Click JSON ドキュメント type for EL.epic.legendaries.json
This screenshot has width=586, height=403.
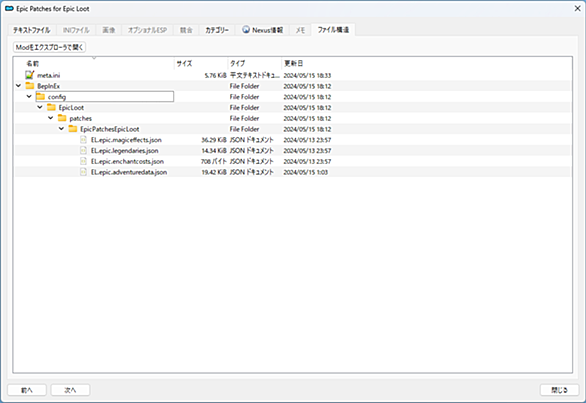pyautogui.click(x=252, y=151)
